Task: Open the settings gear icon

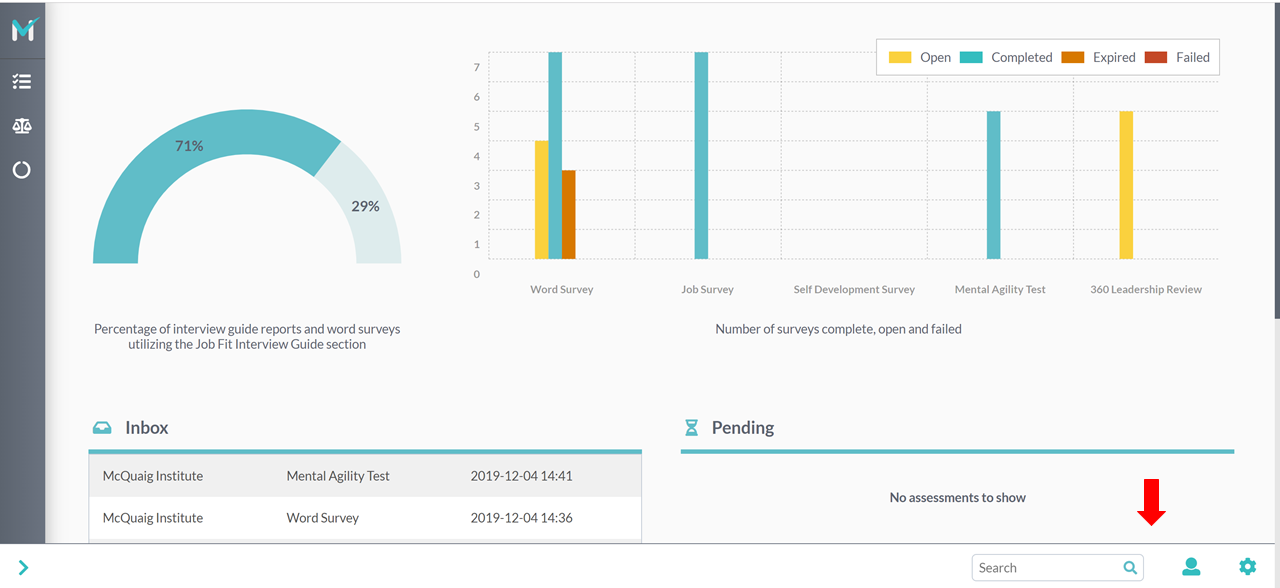Action: click(1247, 567)
